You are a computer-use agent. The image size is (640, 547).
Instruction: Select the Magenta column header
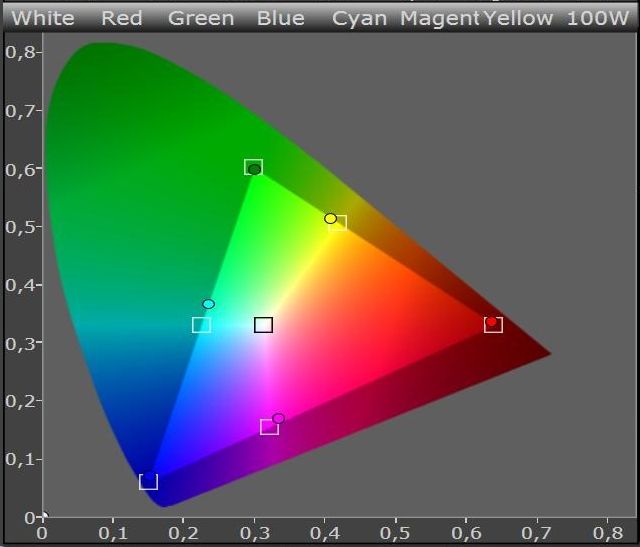point(440,19)
